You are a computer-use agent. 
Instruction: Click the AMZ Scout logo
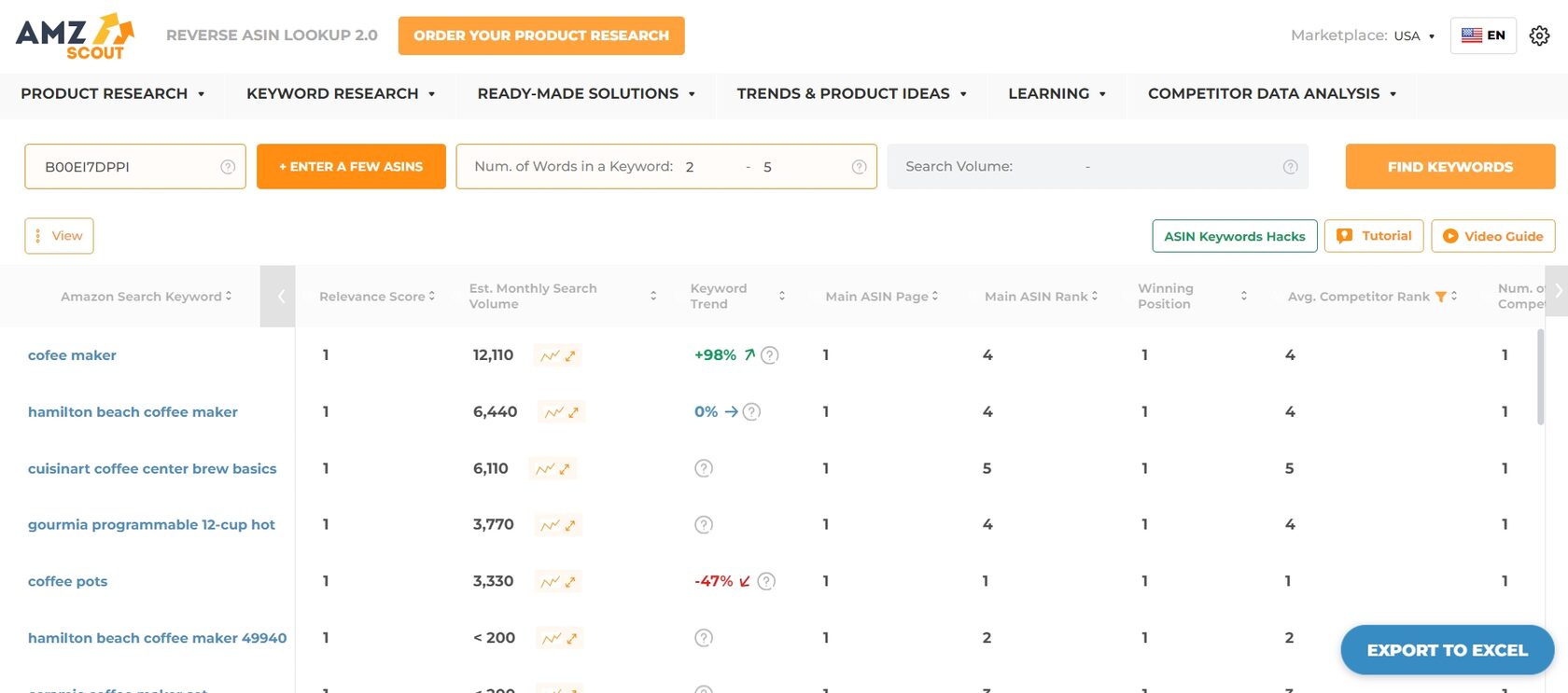coord(75,36)
